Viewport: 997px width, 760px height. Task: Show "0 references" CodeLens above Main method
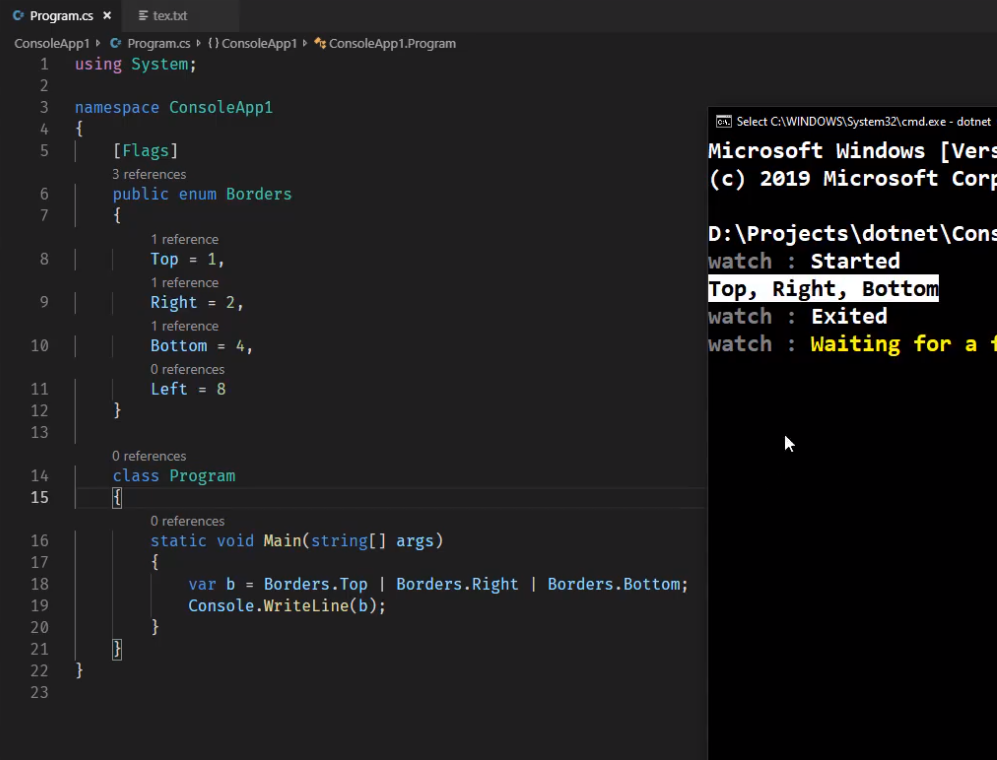click(x=187, y=521)
